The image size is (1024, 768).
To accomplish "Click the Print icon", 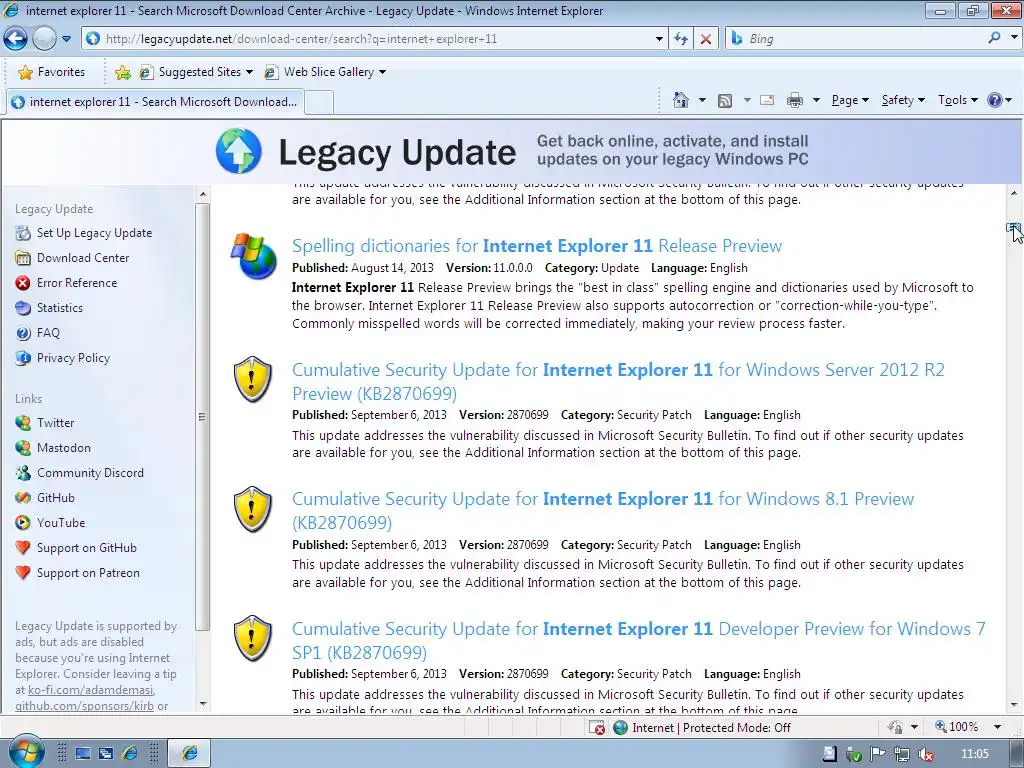I will tap(795, 100).
